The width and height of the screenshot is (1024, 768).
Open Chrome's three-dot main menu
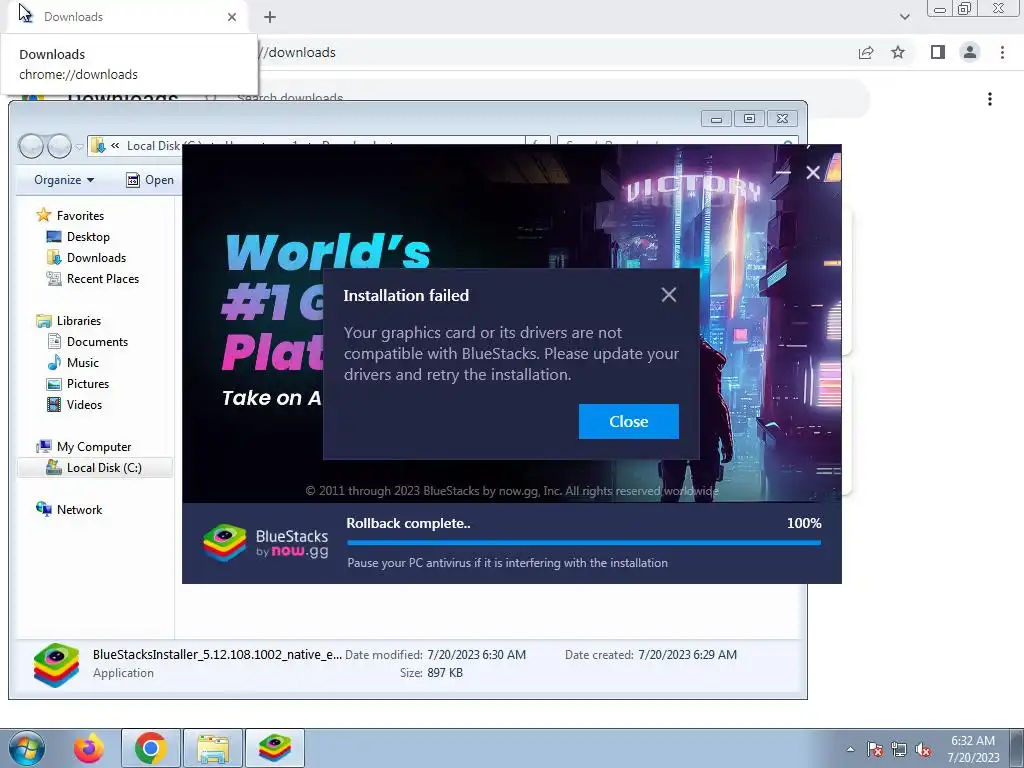[1002, 52]
